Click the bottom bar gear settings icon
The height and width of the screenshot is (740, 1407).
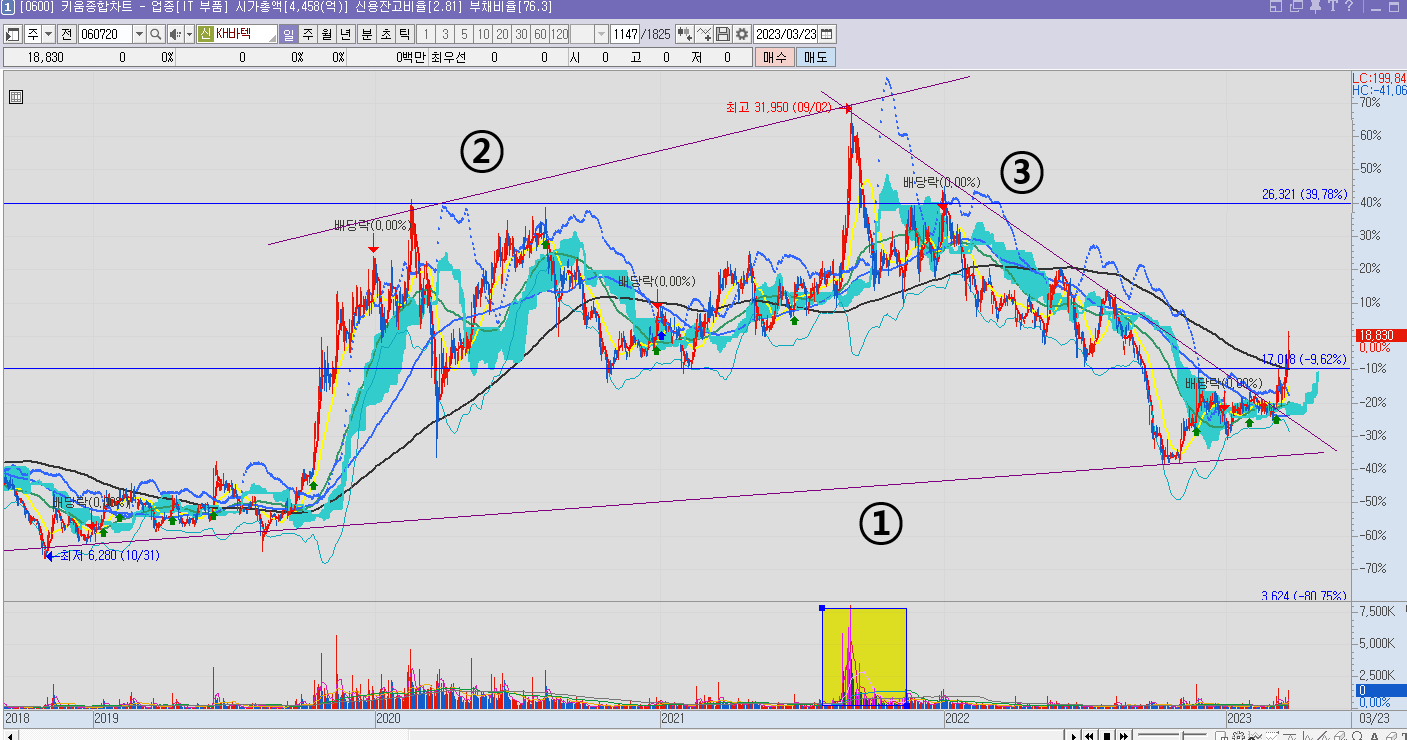pos(1238,735)
